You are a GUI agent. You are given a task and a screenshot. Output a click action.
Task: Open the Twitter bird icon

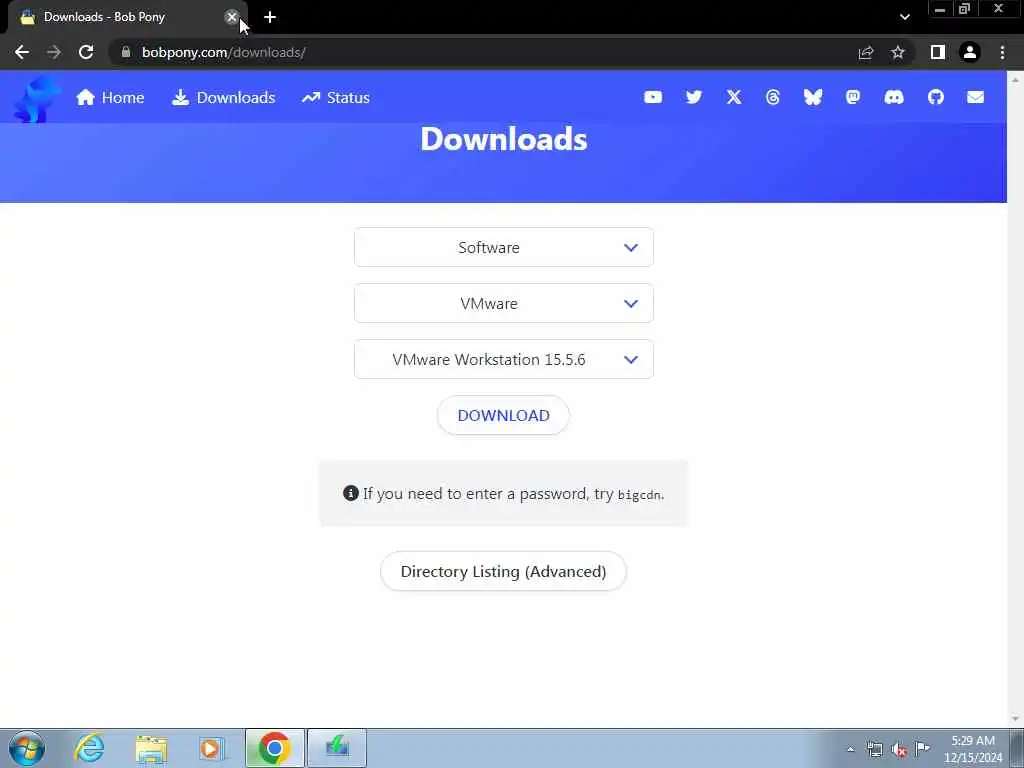[694, 97]
